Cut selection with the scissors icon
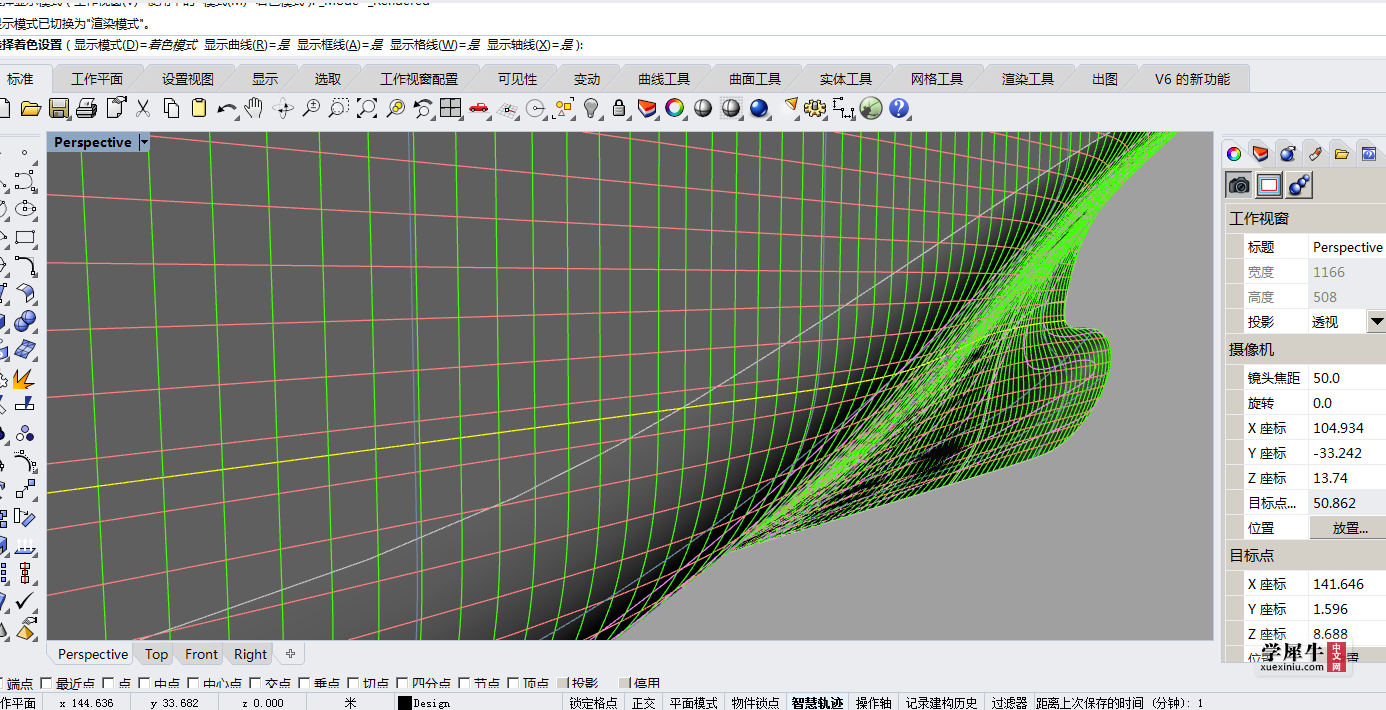This screenshot has height=710, width=1386. pyautogui.click(x=143, y=108)
